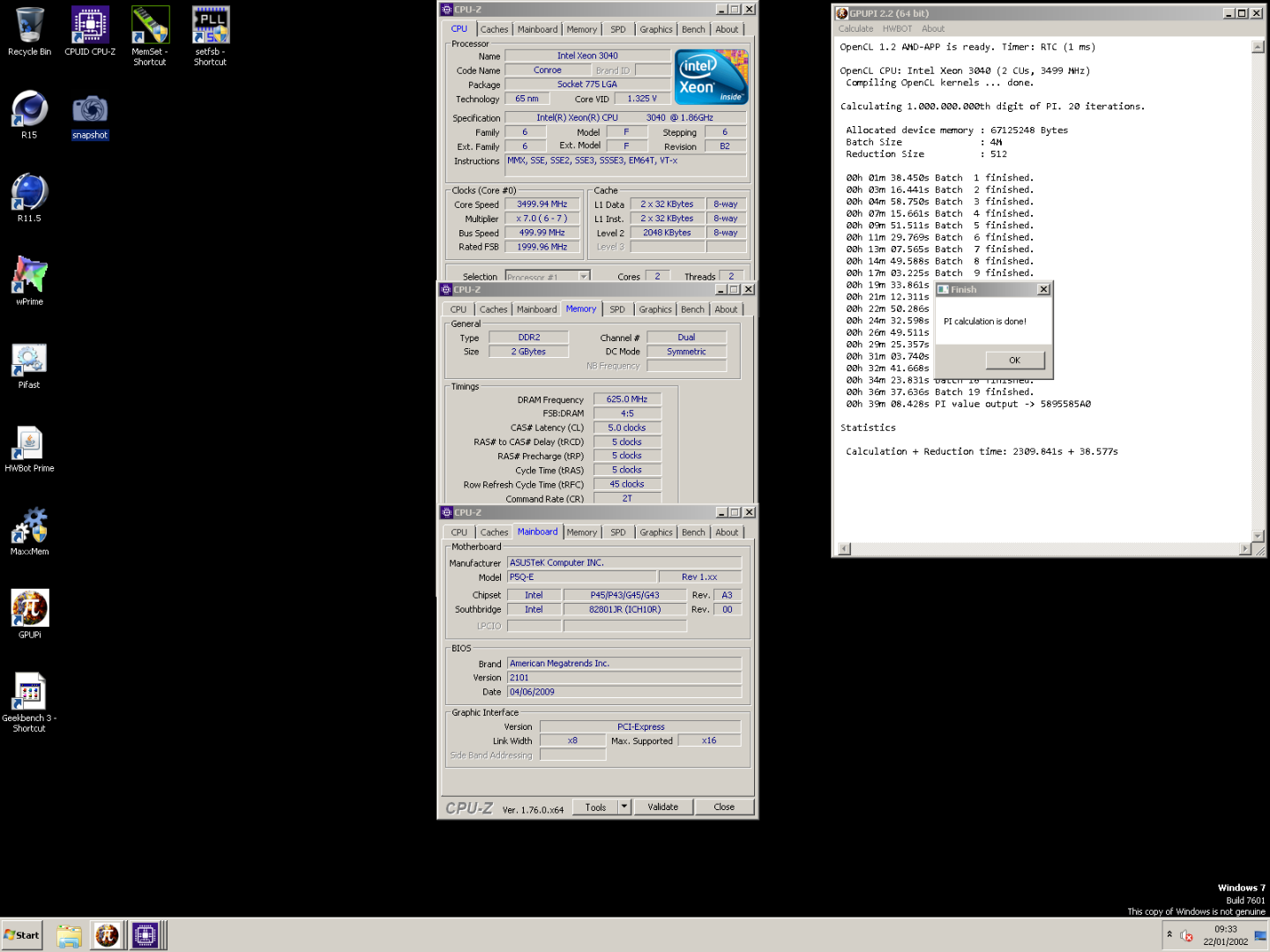Switch to CPU-Z via taskbar icon

click(145, 935)
